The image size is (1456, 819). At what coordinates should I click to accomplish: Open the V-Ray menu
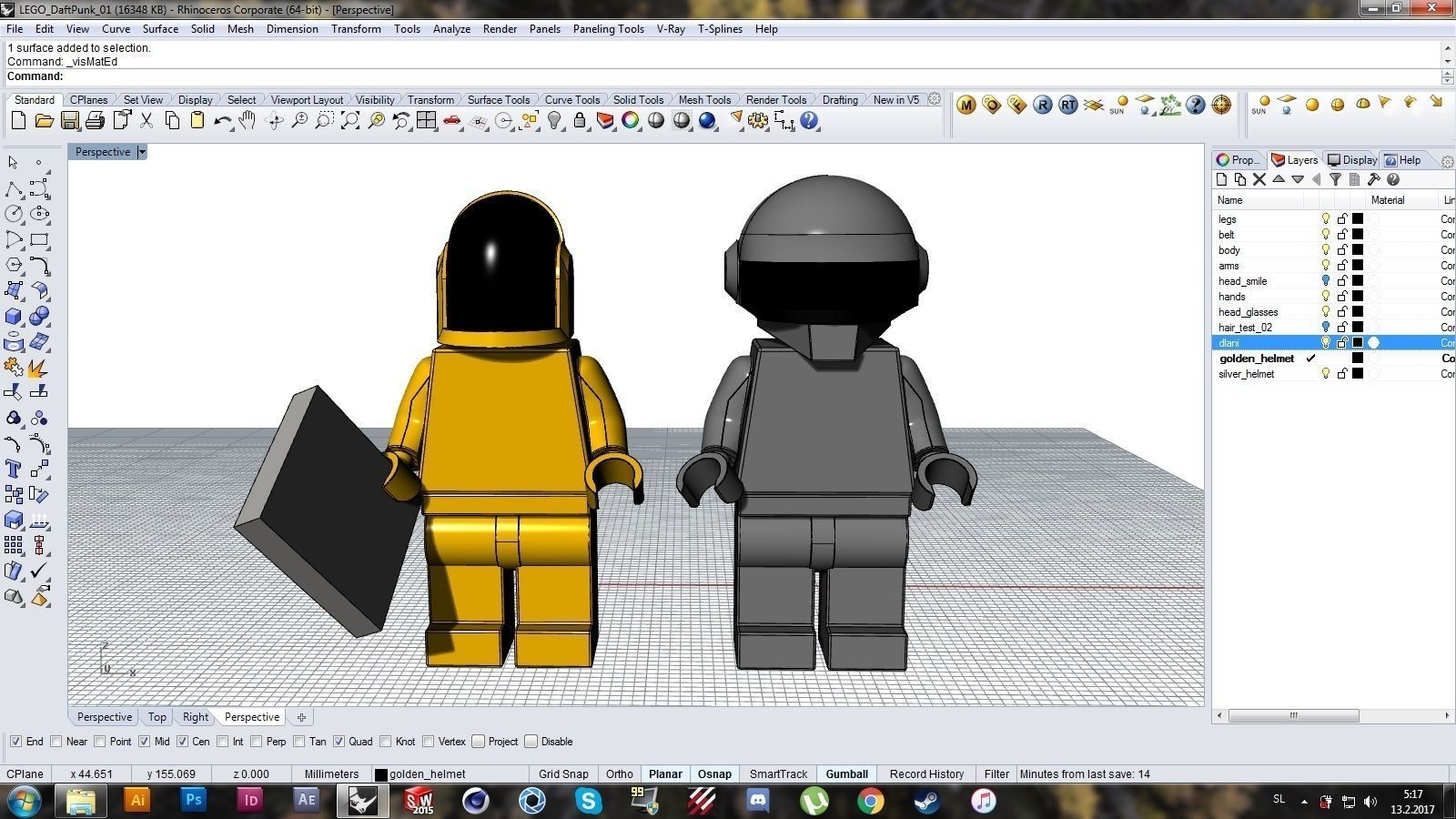tap(671, 29)
